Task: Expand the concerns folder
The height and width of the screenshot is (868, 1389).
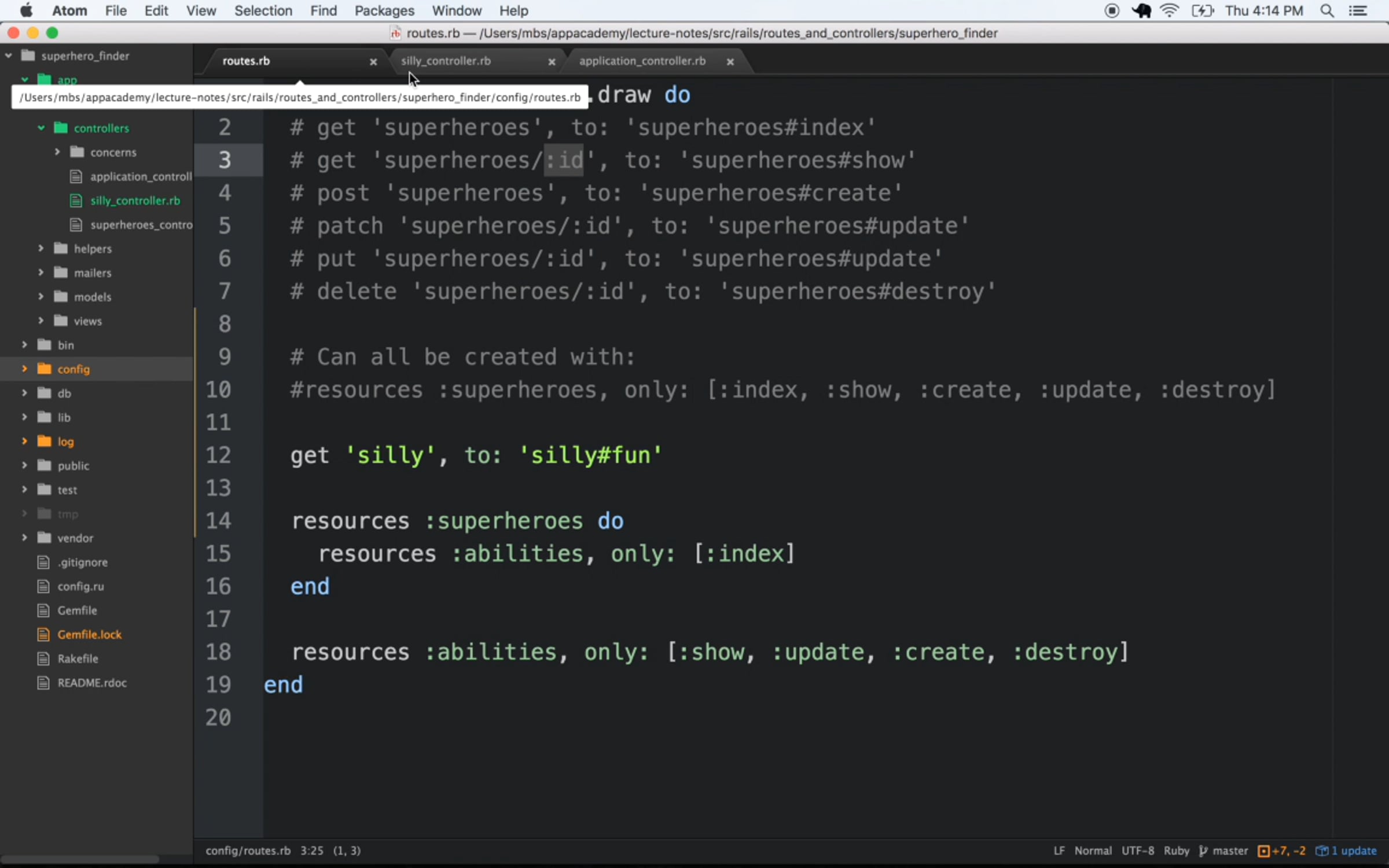Action: coord(57,152)
